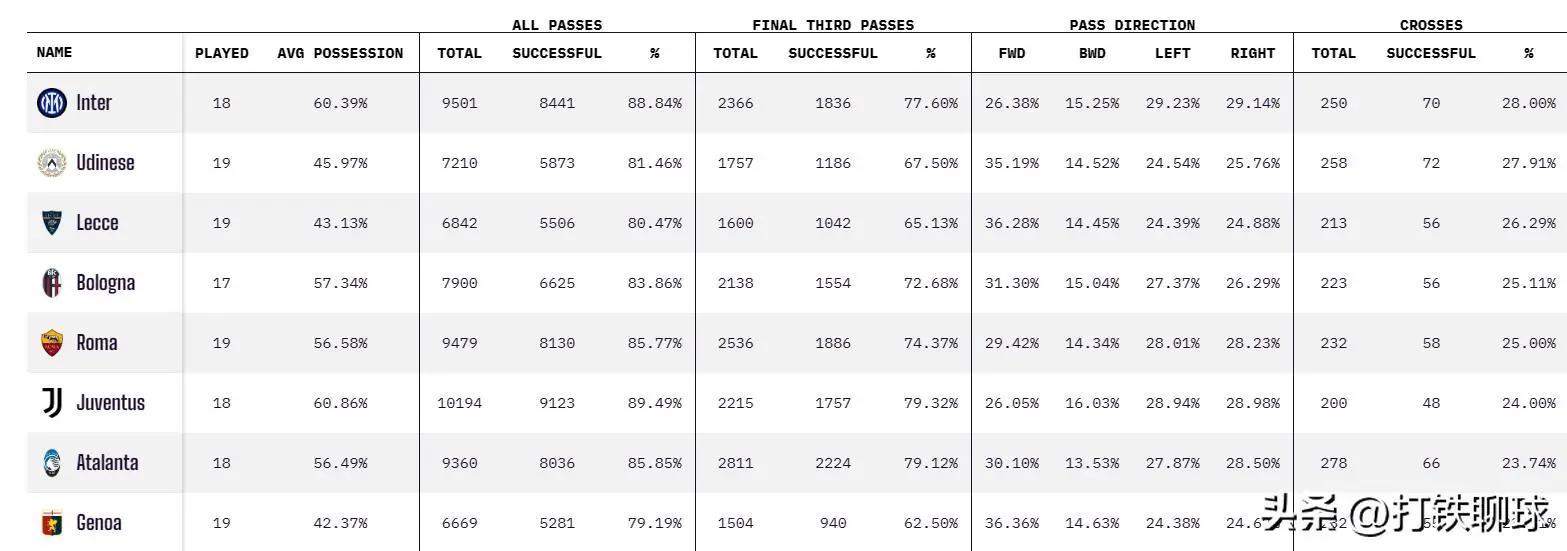This screenshot has height=551, width=1567.
Task: Sort by PLAYED column header
Action: pyautogui.click(x=221, y=53)
